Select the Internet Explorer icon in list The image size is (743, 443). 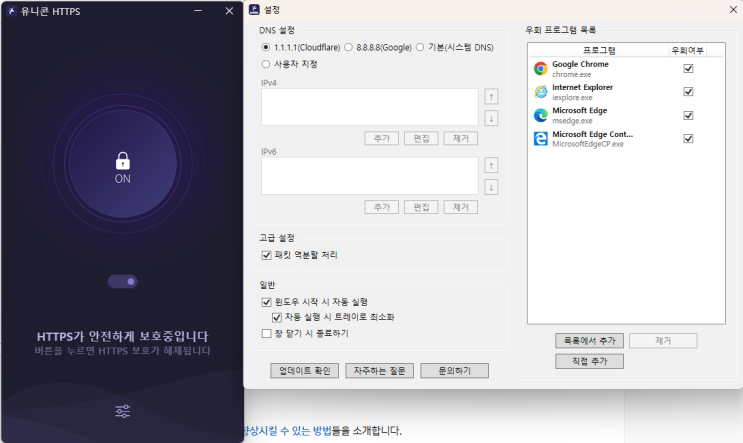coord(541,92)
